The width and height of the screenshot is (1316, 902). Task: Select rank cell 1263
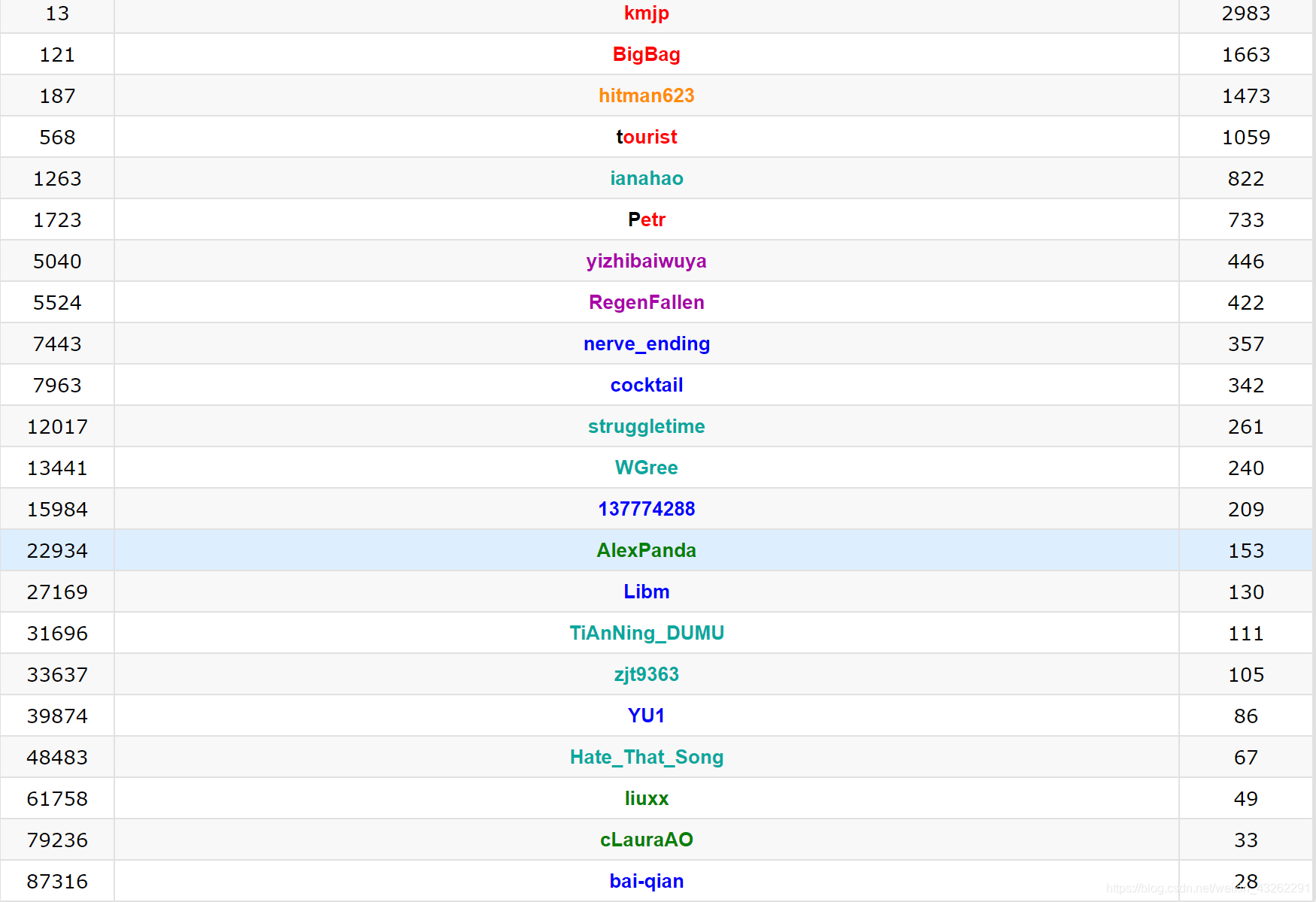57,178
